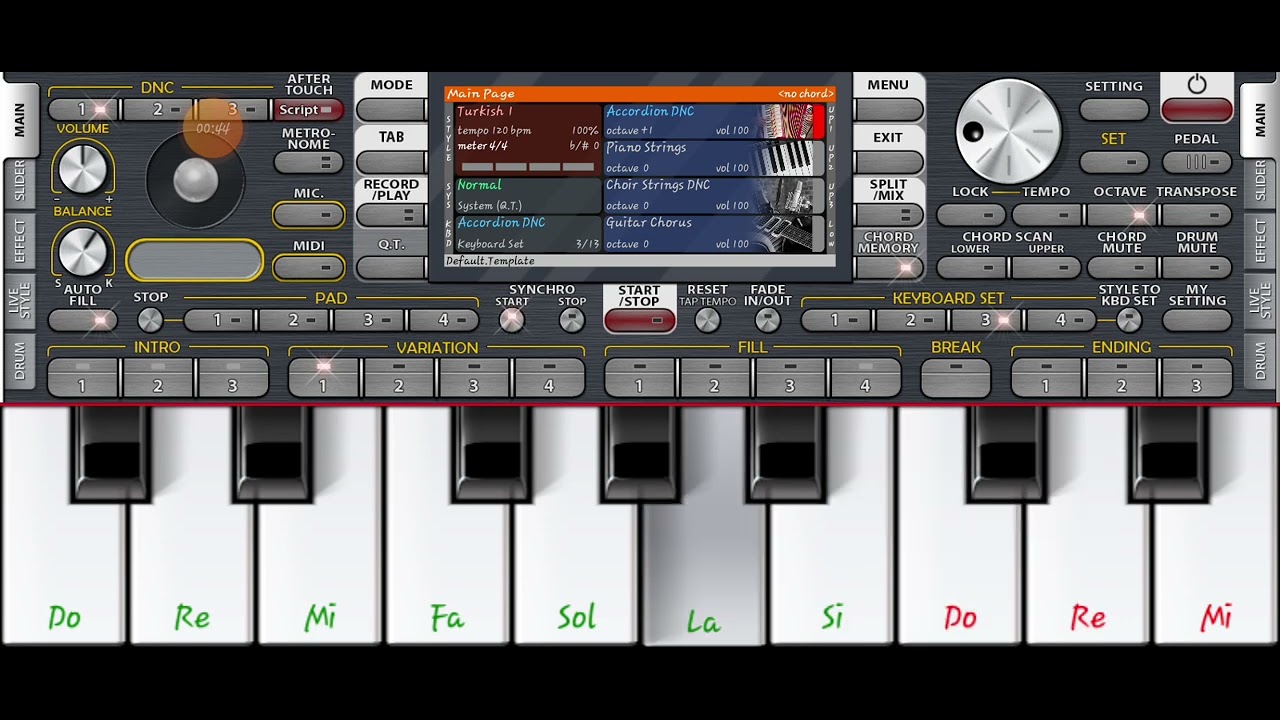Viewport: 1280px width, 720px height.
Task: Toggle the Drum Mute button
Action: pyautogui.click(x=1197, y=268)
